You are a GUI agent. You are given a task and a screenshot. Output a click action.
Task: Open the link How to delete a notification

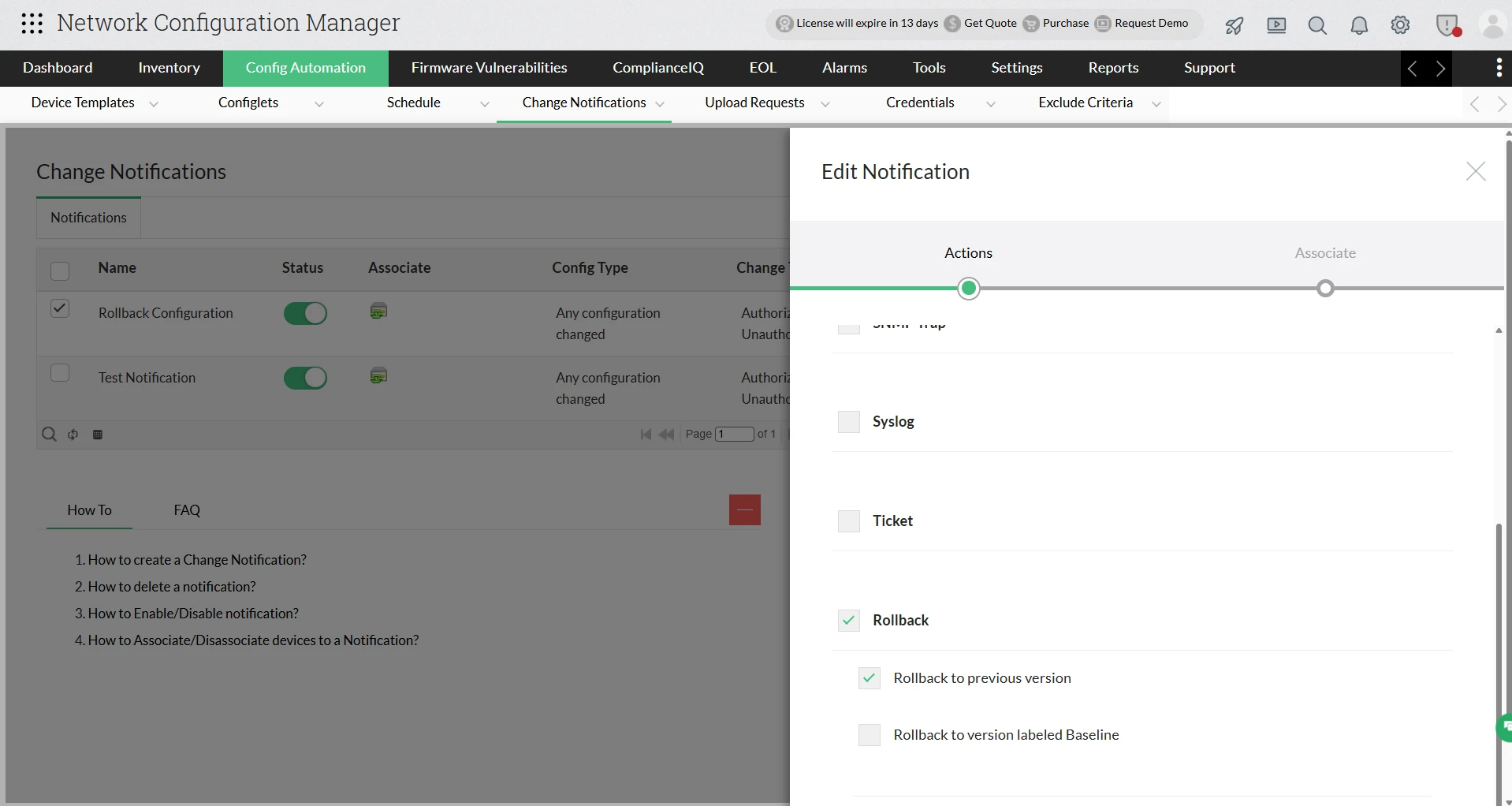[172, 586]
